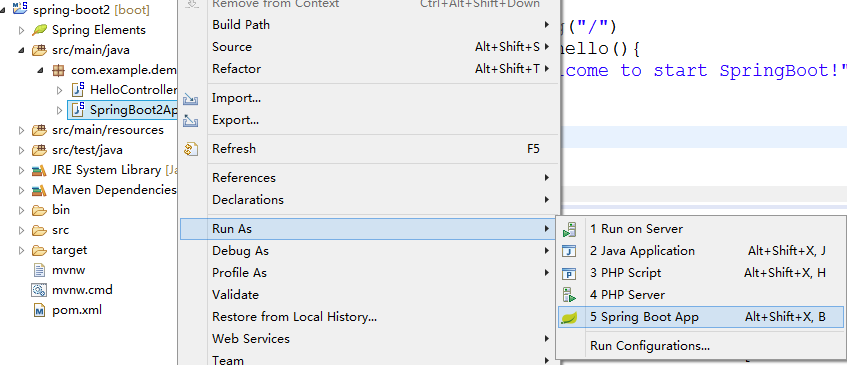Expand the src/main/resources node
The width and height of the screenshot is (847, 365).
22,130
